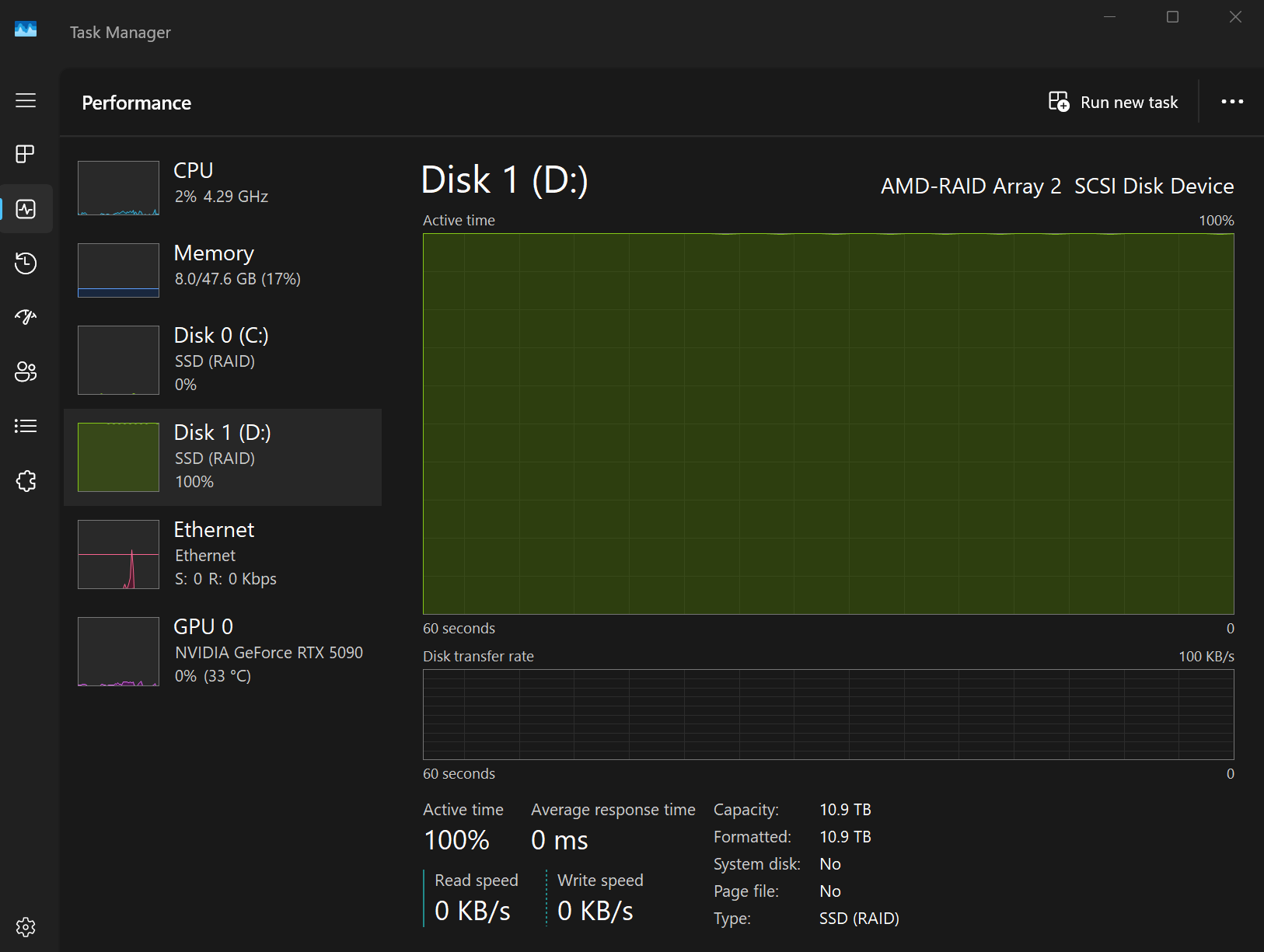This screenshot has width=1264, height=952.
Task: Click the Page file 'No' value
Action: [830, 891]
